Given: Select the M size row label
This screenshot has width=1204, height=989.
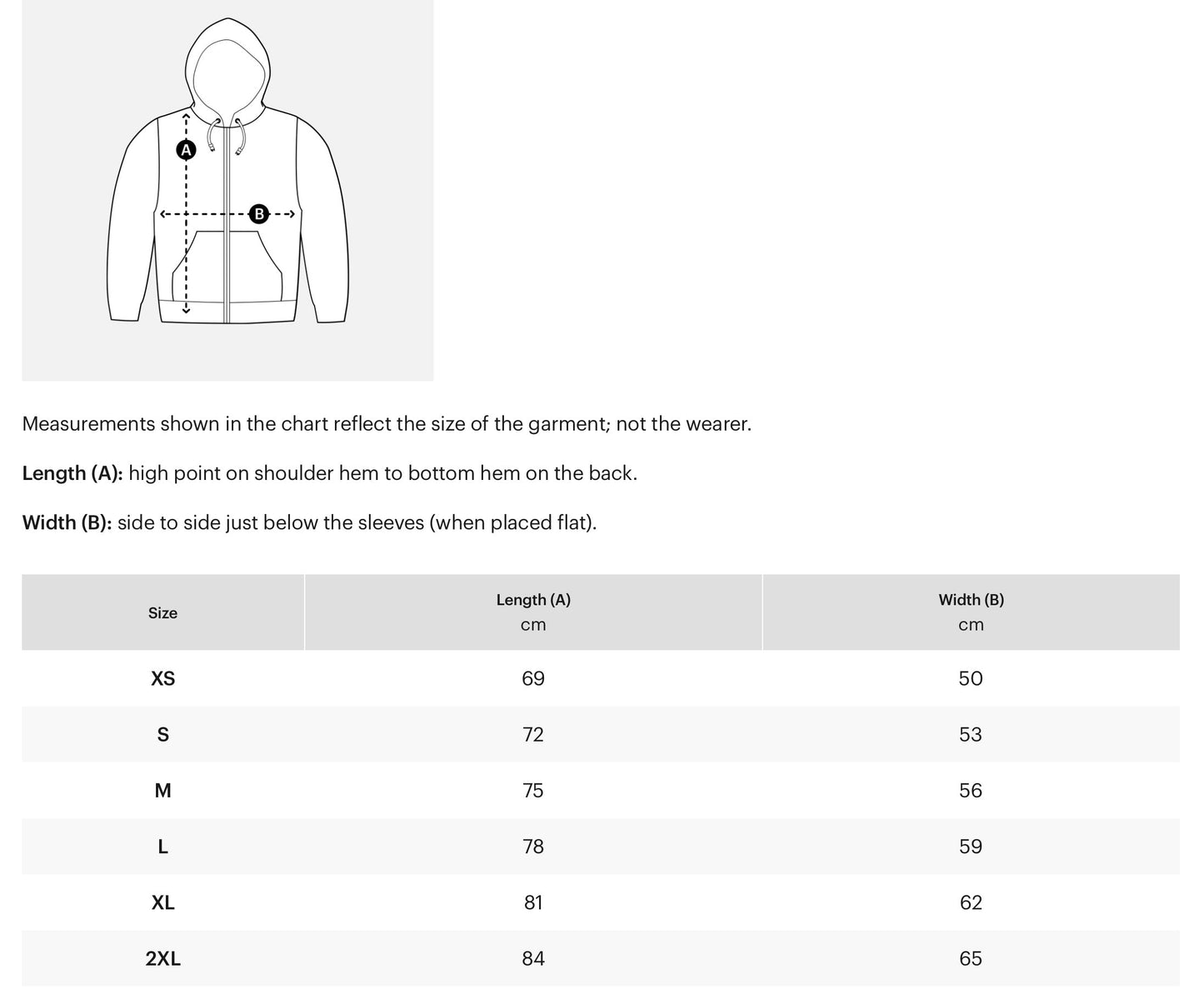Looking at the screenshot, I should click(x=163, y=791).
